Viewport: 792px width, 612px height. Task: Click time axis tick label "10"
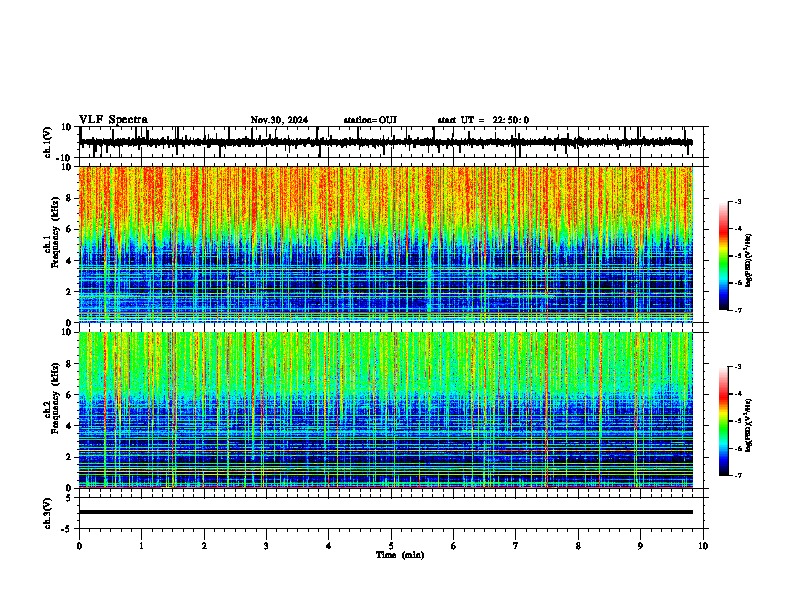pyautogui.click(x=703, y=546)
